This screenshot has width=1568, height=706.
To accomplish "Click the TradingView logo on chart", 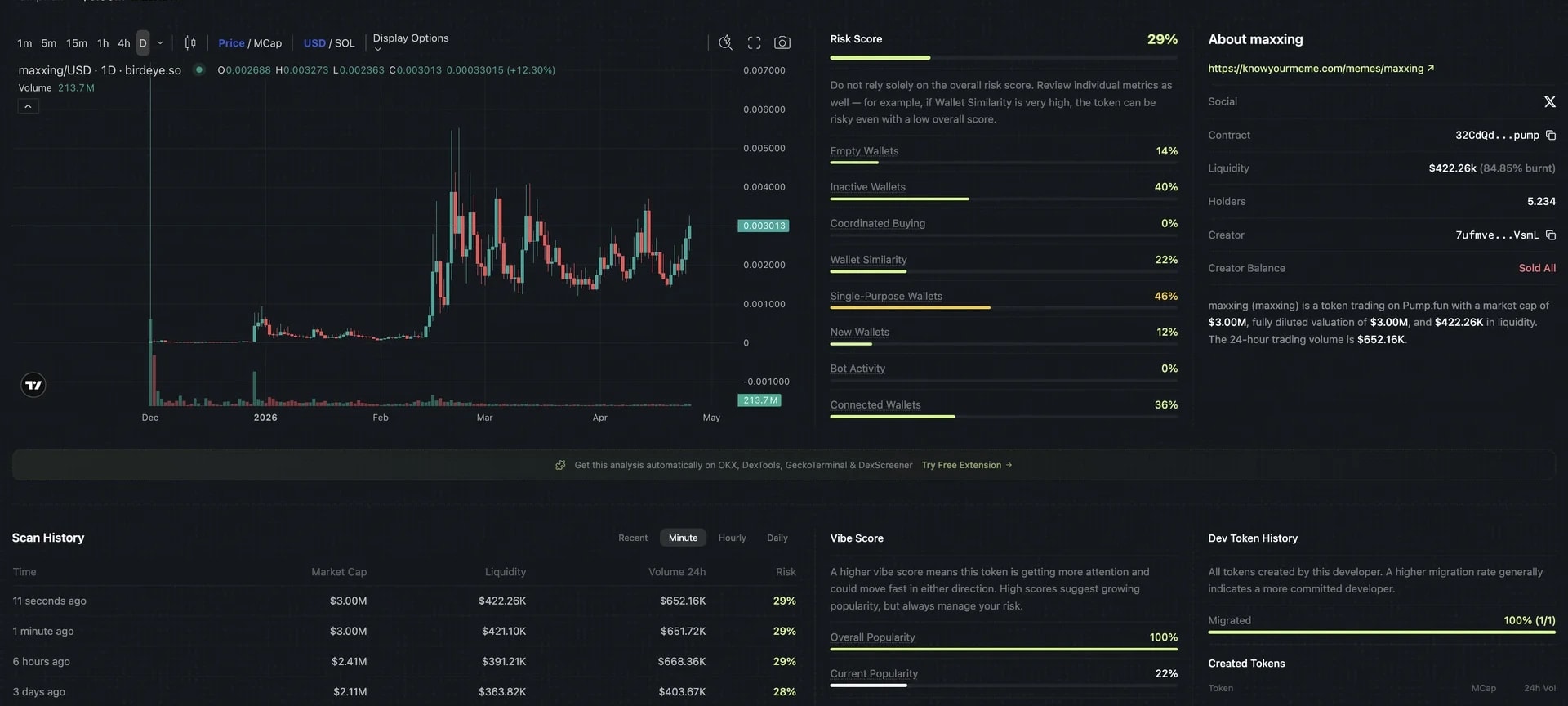I will click(33, 385).
